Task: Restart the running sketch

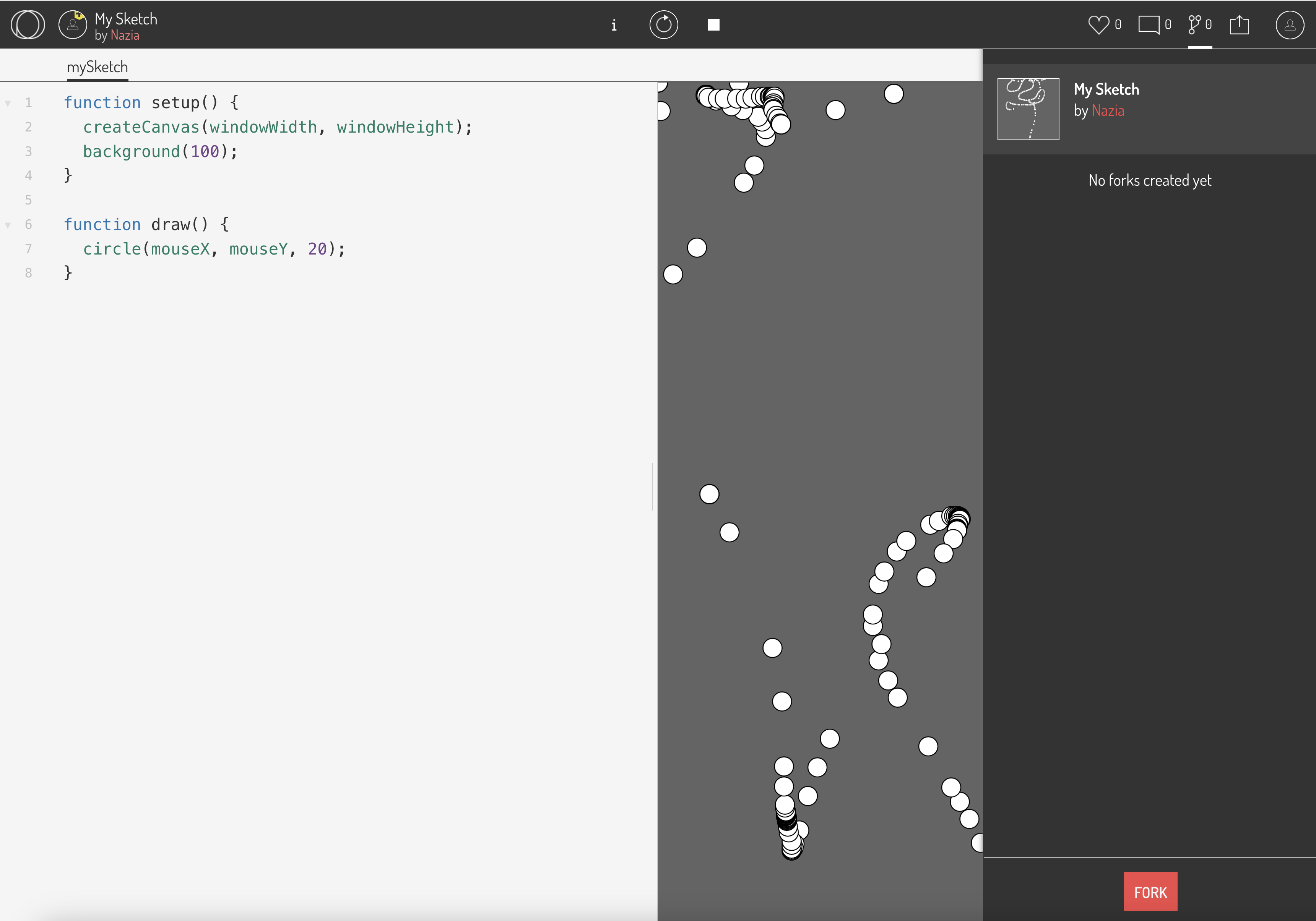Action: click(664, 24)
